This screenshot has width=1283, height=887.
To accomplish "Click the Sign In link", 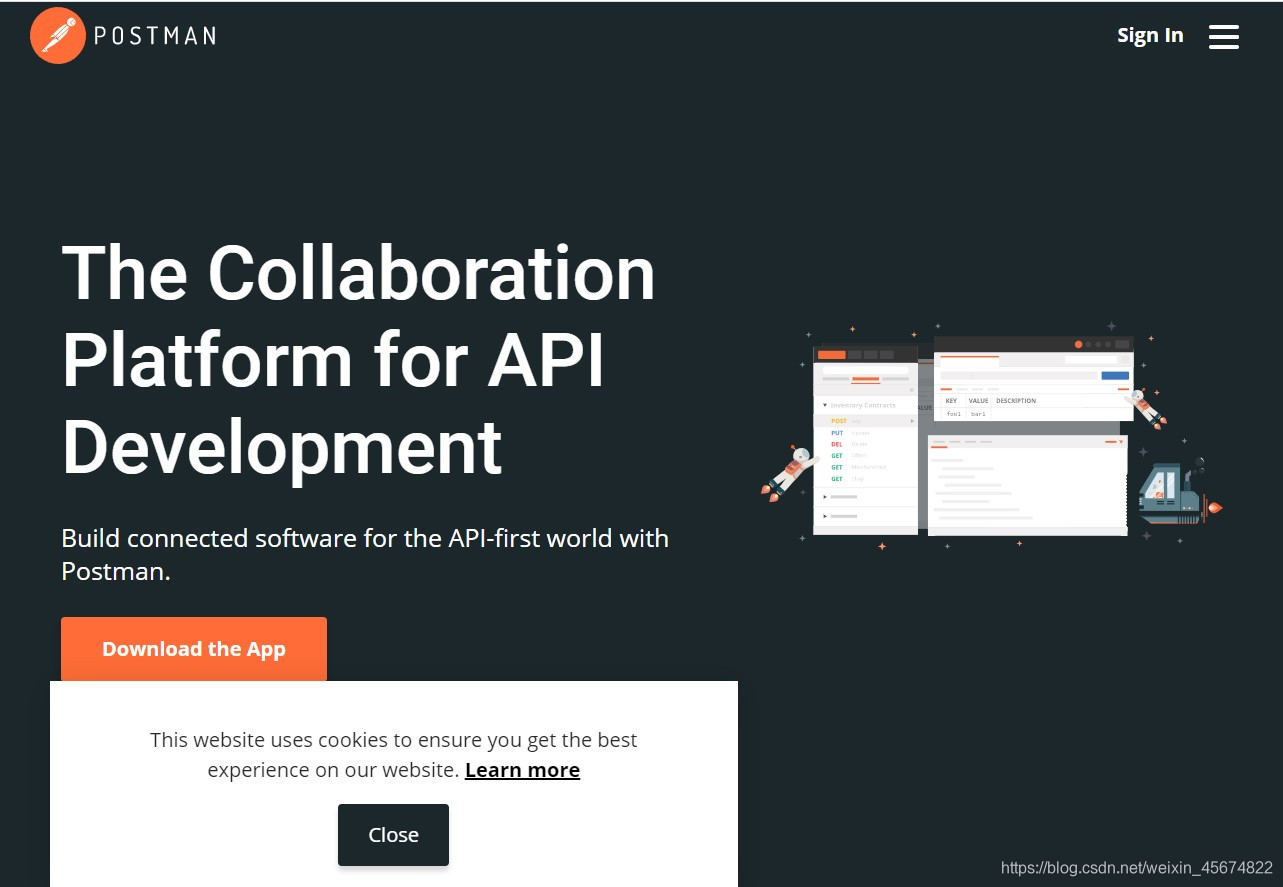I will click(x=1150, y=35).
